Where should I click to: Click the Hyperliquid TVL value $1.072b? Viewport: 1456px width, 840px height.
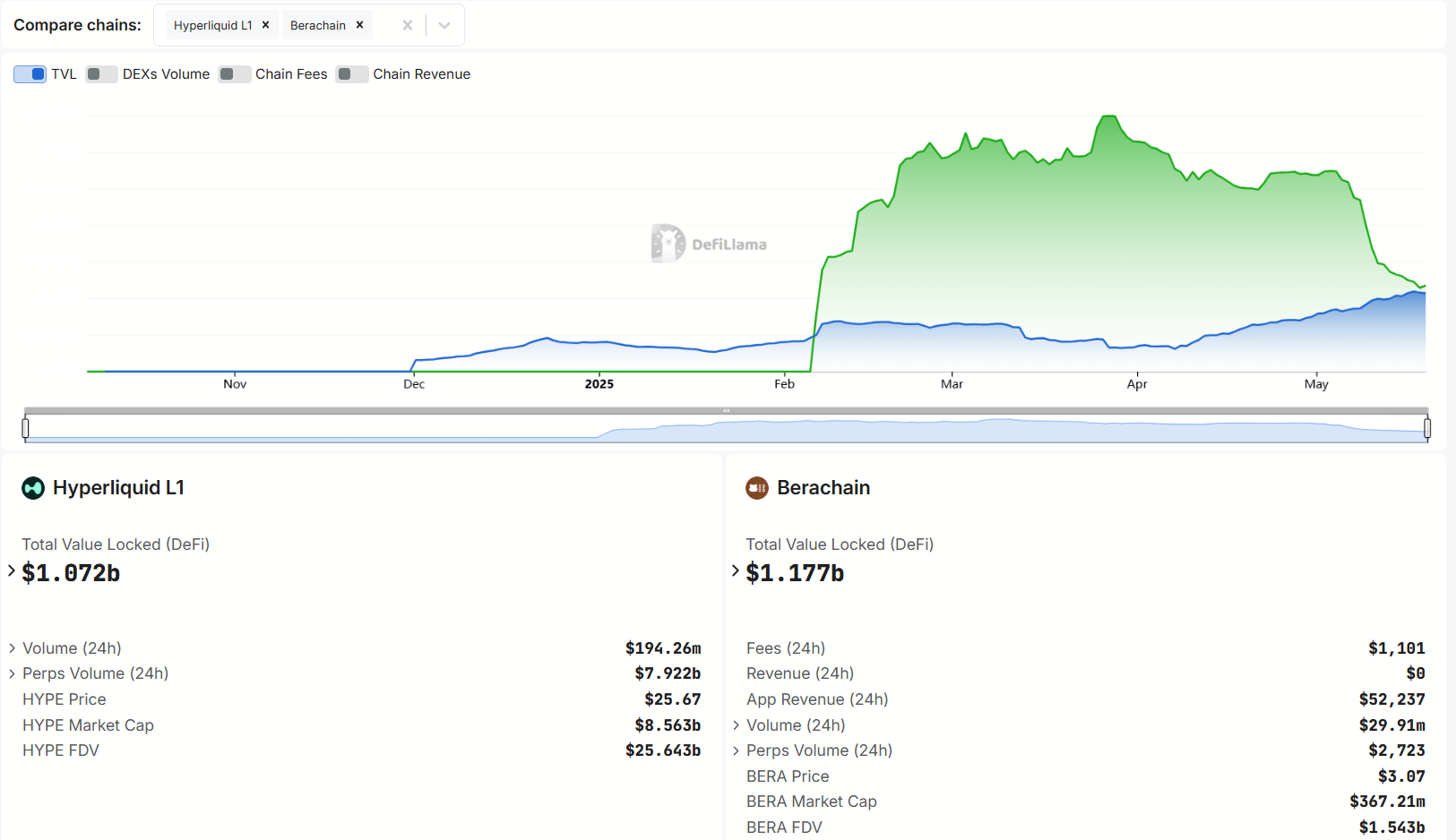tap(71, 573)
